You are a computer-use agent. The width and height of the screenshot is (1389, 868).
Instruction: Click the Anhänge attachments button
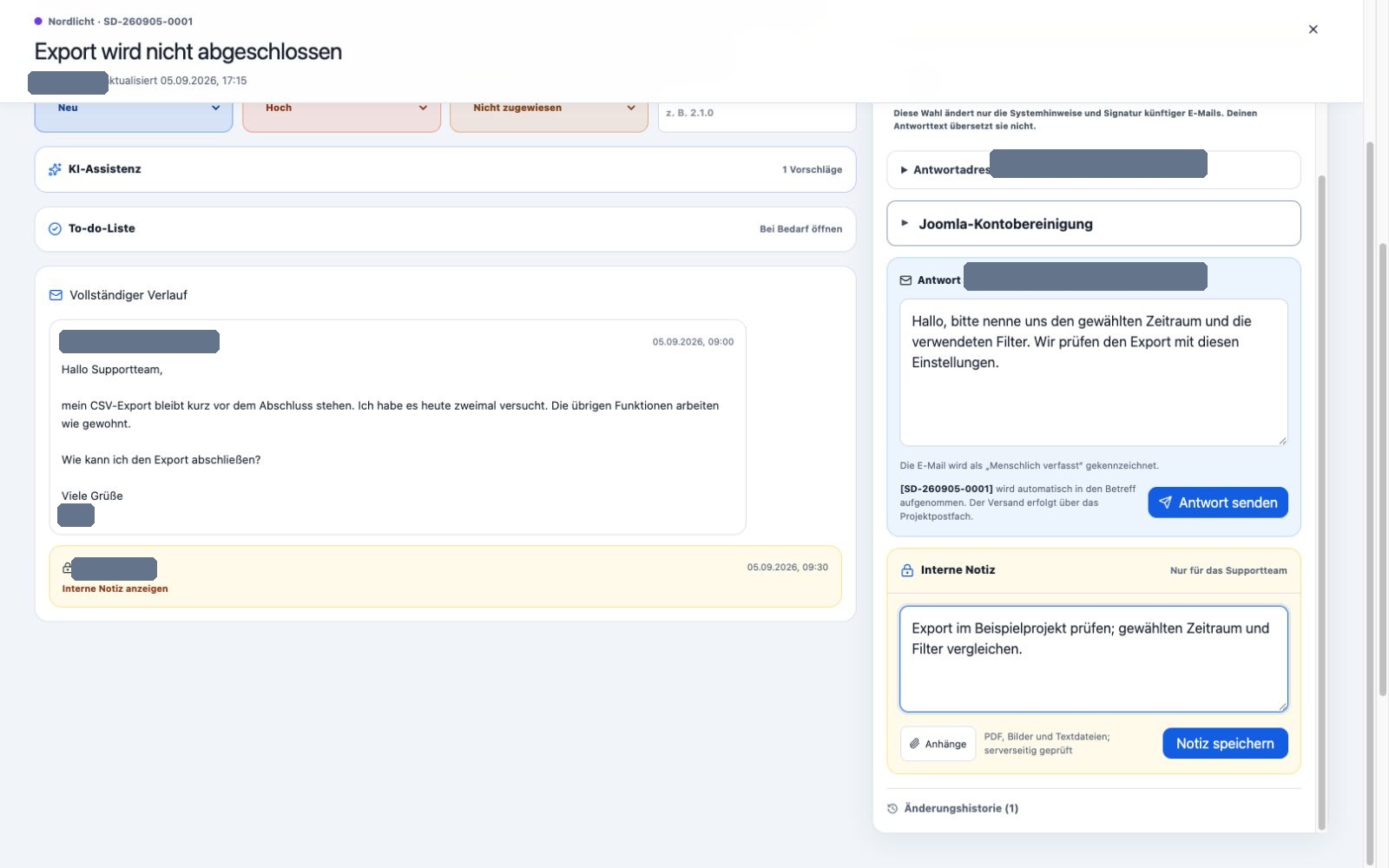pyautogui.click(x=938, y=744)
